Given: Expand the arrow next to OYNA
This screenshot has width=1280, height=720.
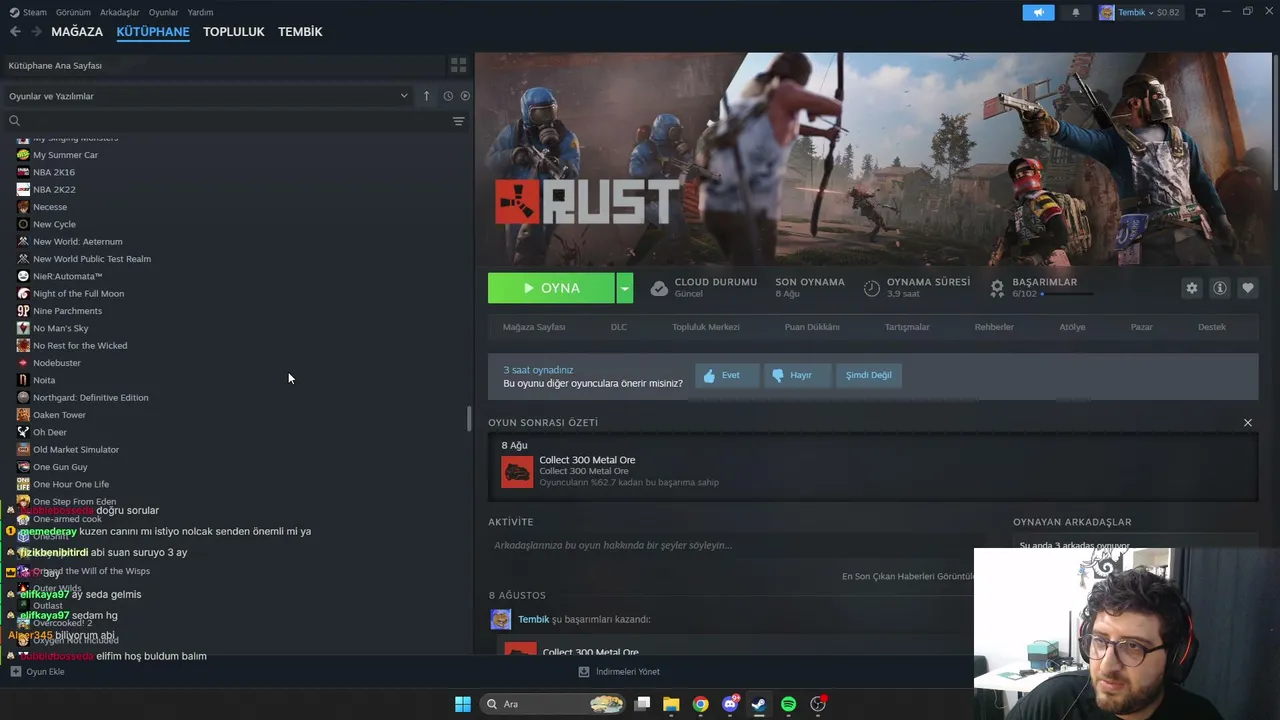Looking at the screenshot, I should (x=625, y=288).
